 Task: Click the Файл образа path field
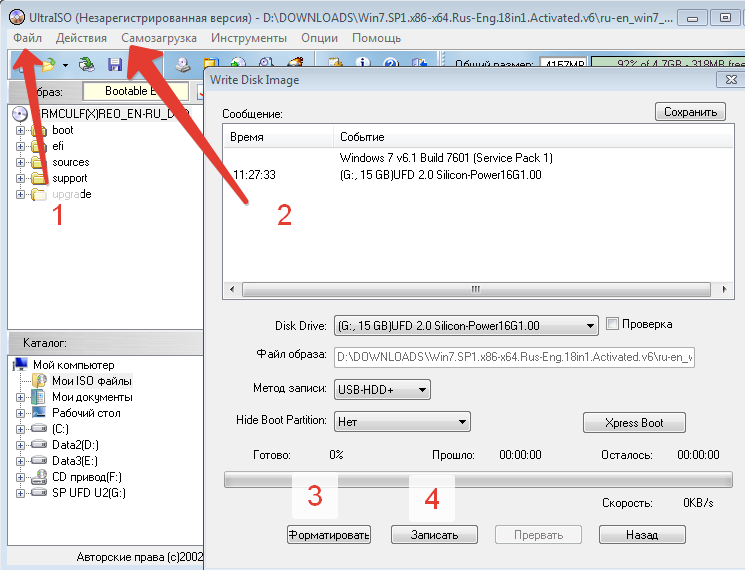click(515, 357)
